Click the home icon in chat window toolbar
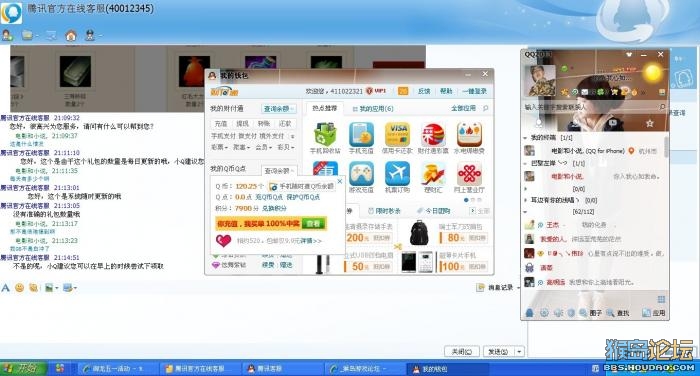700x376 pixels. tap(71, 35)
